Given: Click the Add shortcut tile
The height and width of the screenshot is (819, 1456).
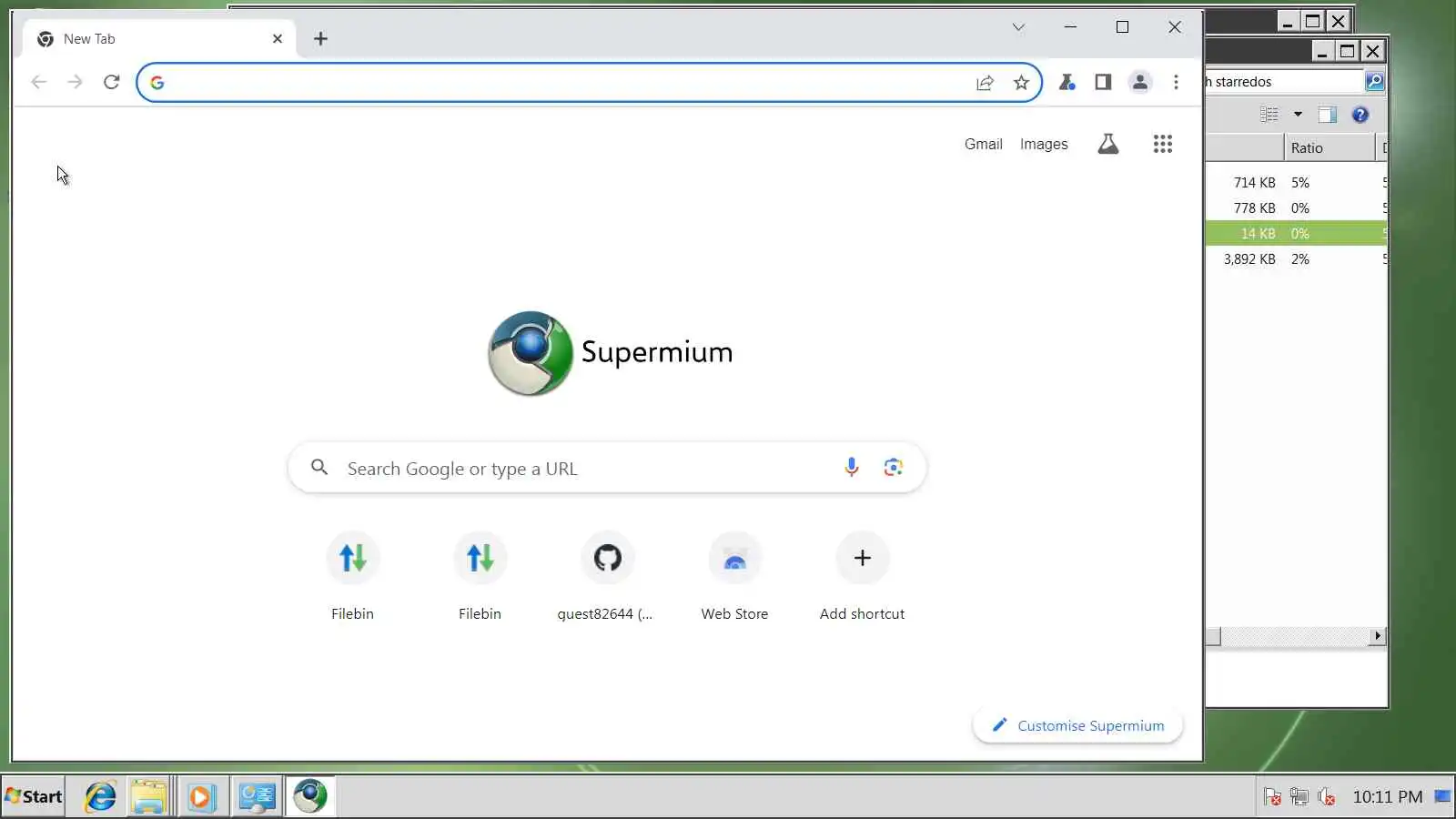Looking at the screenshot, I should click(862, 575).
